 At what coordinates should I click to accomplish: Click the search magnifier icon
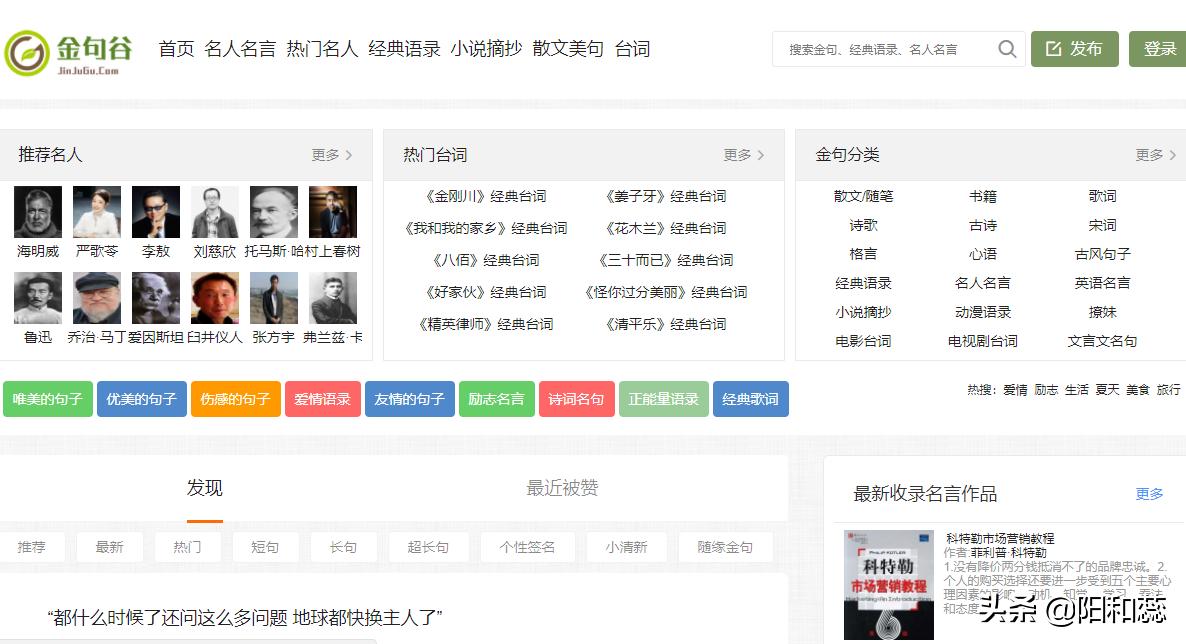point(1007,48)
